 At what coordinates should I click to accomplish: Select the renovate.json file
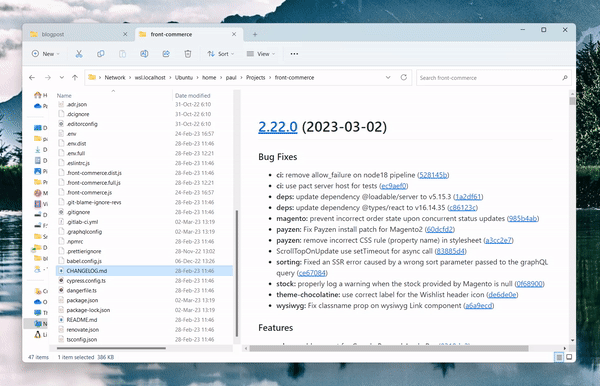(144, 330)
